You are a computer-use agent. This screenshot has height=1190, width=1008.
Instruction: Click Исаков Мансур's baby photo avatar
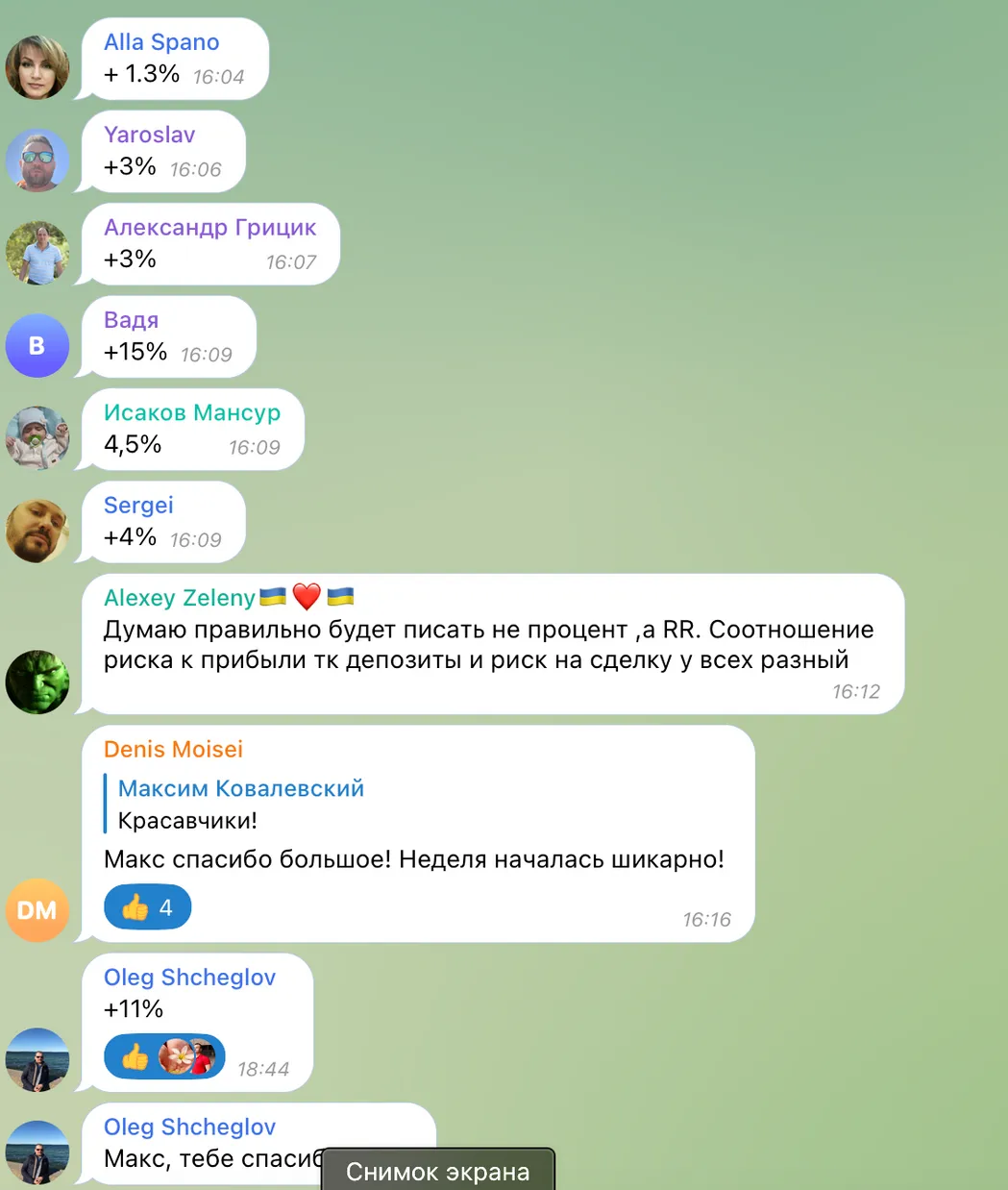click(x=37, y=438)
